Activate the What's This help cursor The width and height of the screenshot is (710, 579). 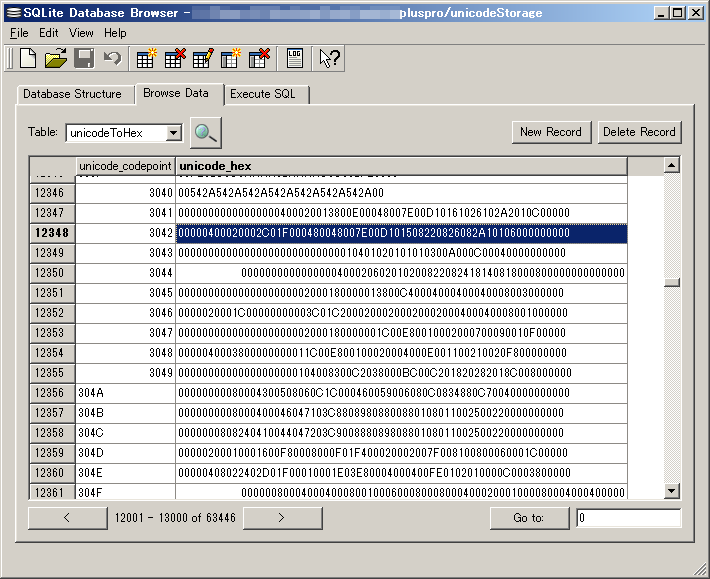coord(329,58)
